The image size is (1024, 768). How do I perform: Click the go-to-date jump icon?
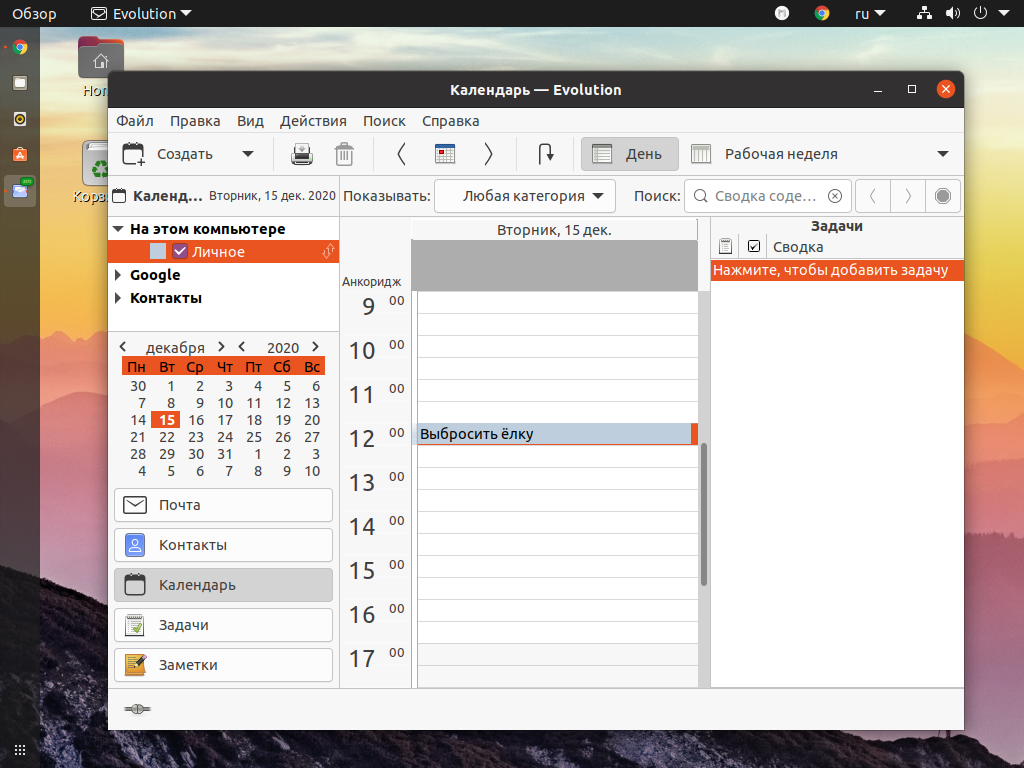point(546,154)
